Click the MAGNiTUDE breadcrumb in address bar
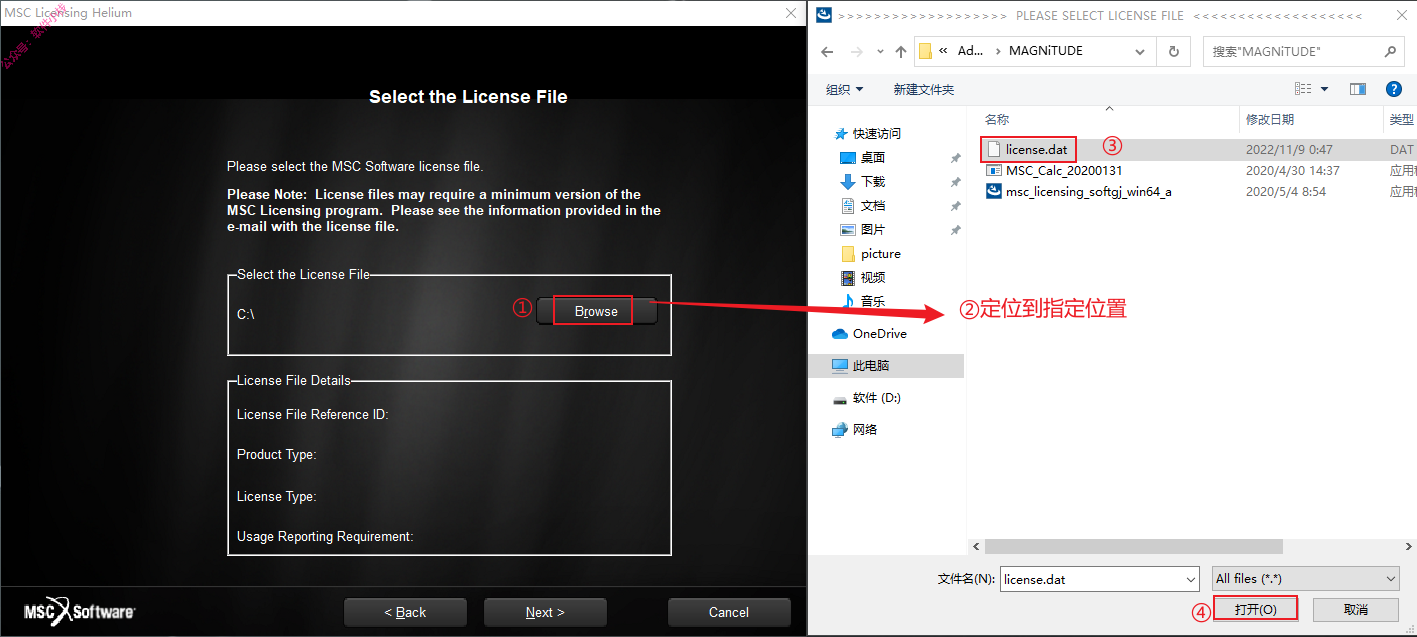Viewport: 1417px width, 637px height. coord(1045,51)
